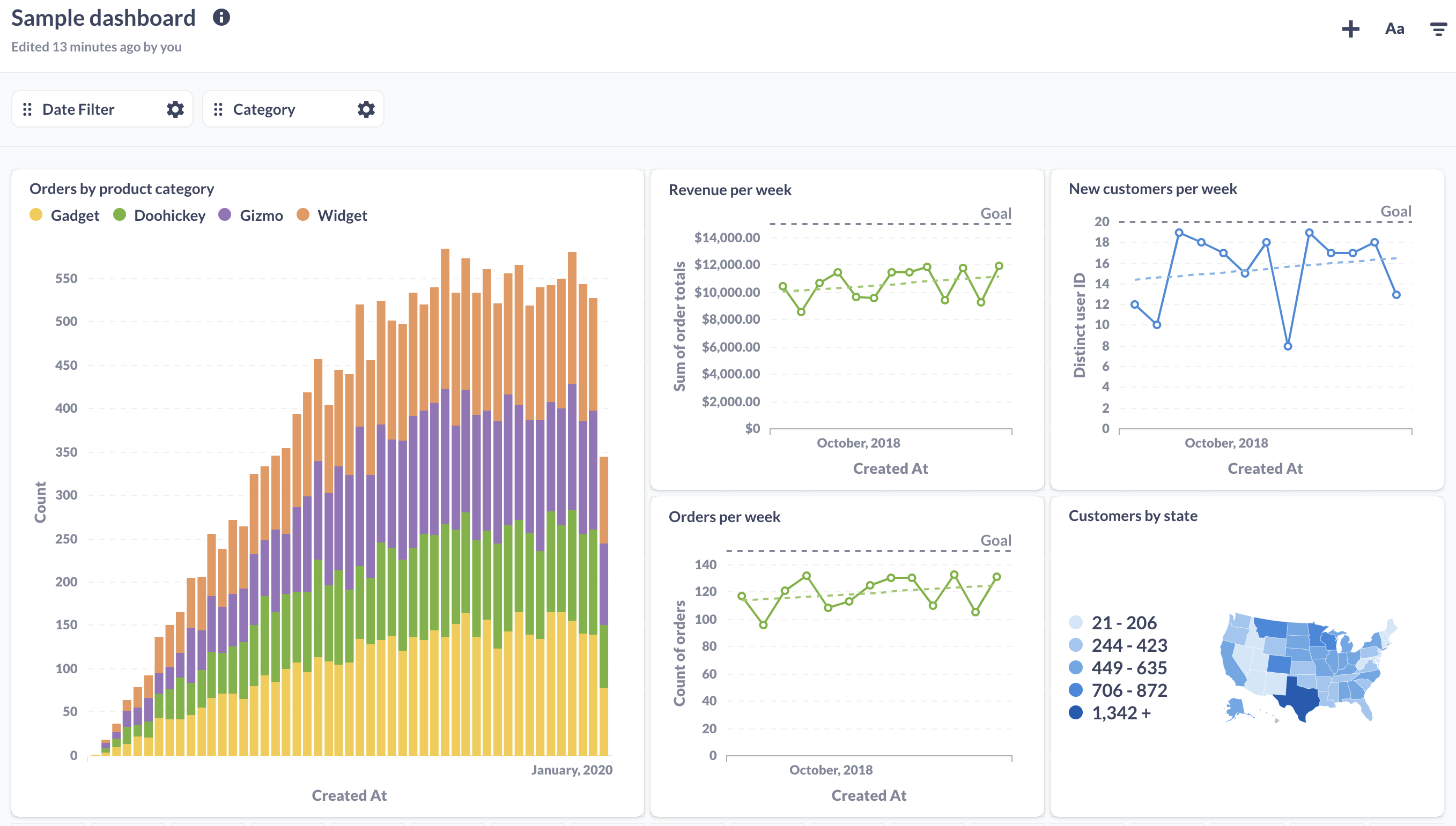This screenshot has width=1456, height=826.
Task: Open Orders per week card title
Action: point(724,517)
